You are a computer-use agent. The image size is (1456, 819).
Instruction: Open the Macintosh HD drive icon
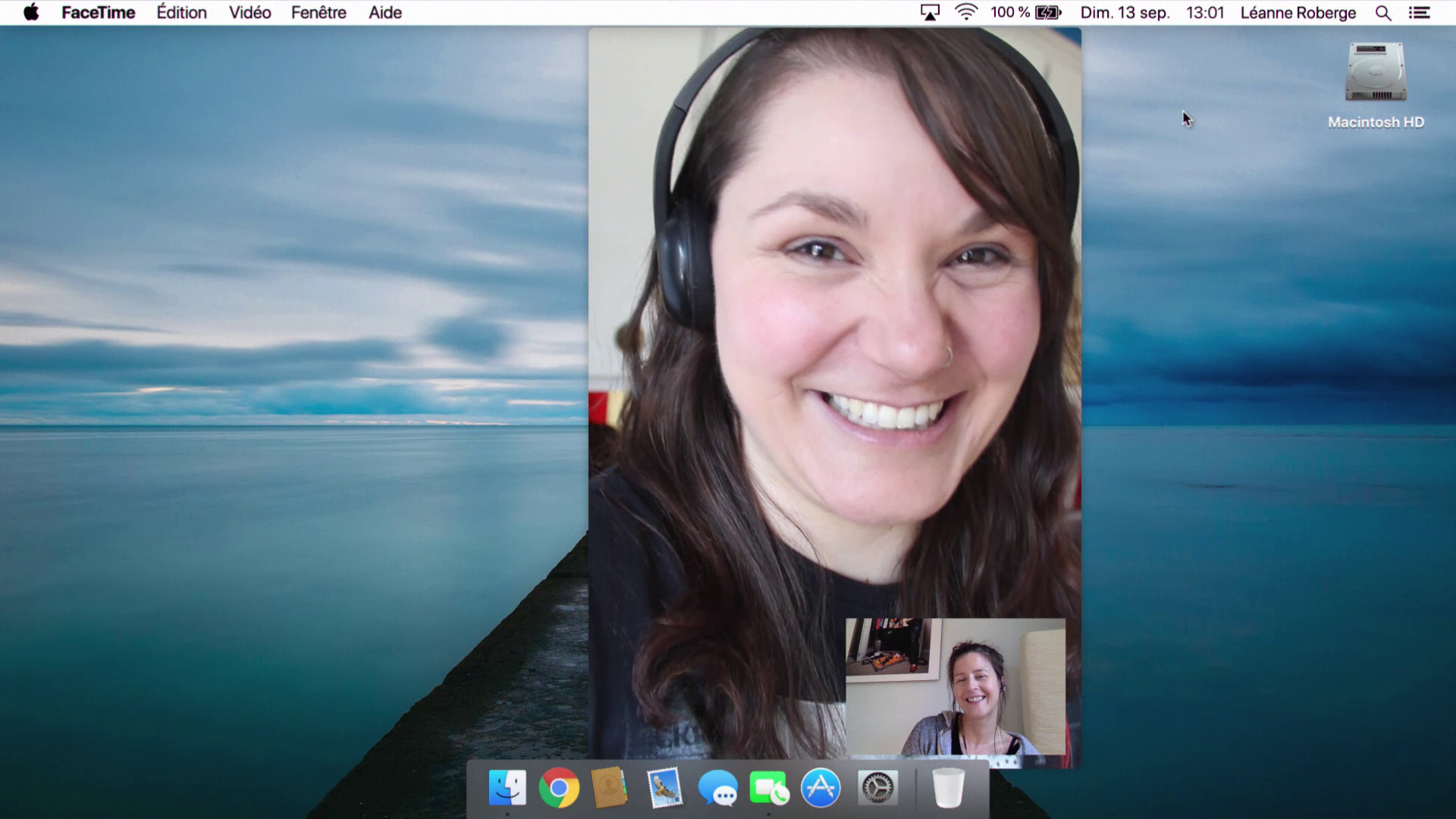pos(1376,74)
